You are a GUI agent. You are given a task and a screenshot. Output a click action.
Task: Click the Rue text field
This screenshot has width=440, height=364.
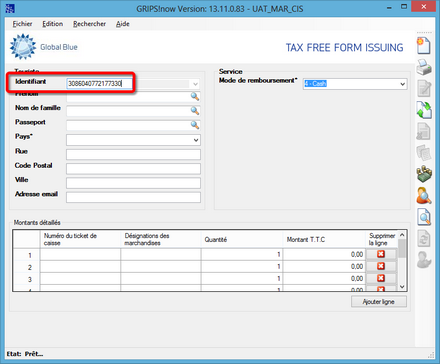tap(133, 154)
